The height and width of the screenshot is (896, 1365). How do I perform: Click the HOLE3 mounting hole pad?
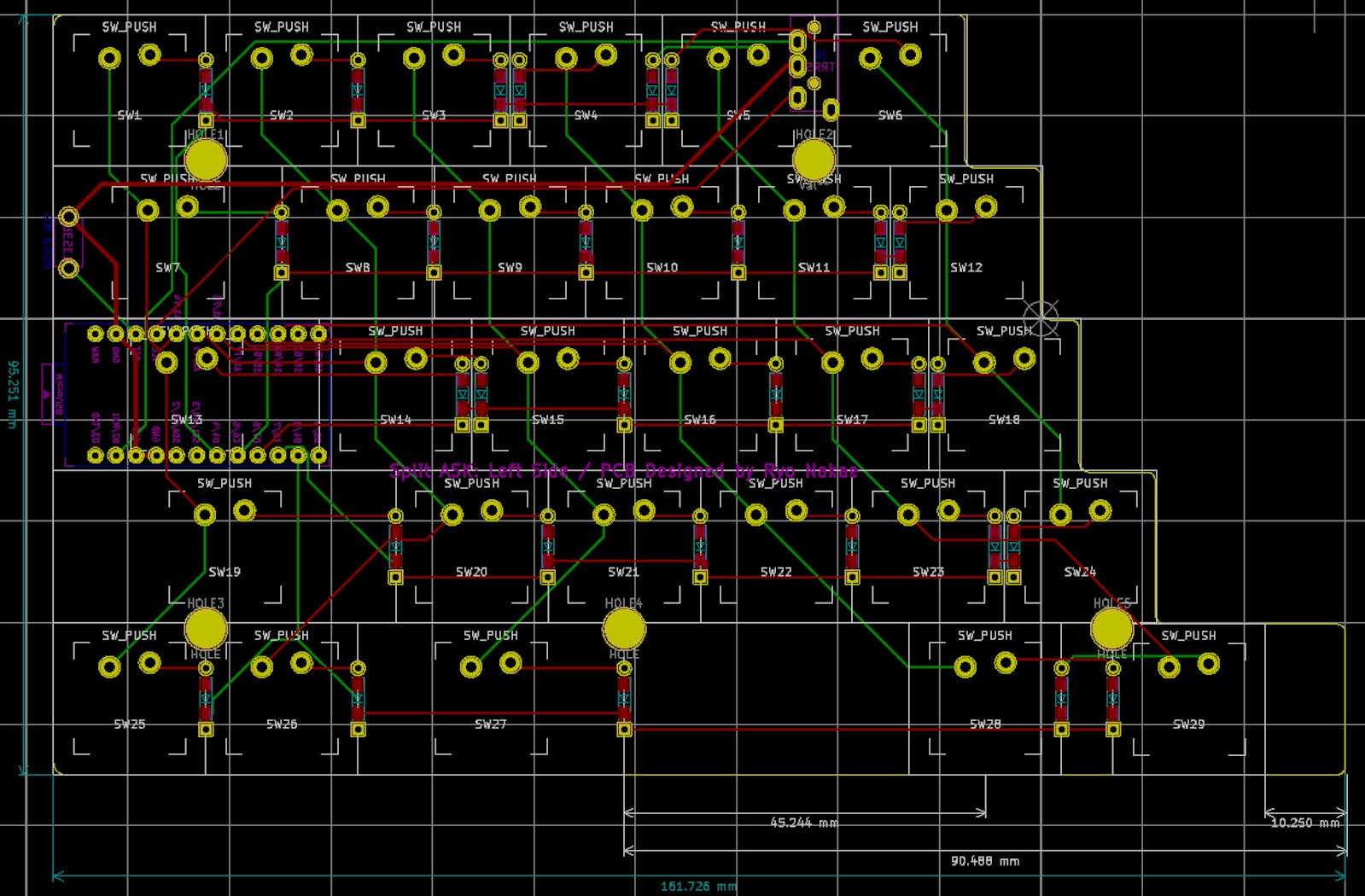(x=206, y=629)
